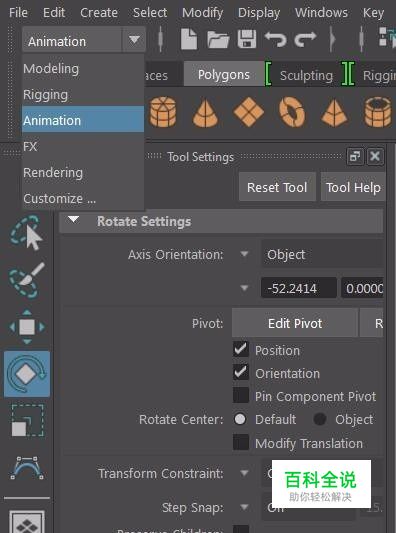Create a polygon torus from shelf
This screenshot has width=396, height=533.
coord(292,112)
